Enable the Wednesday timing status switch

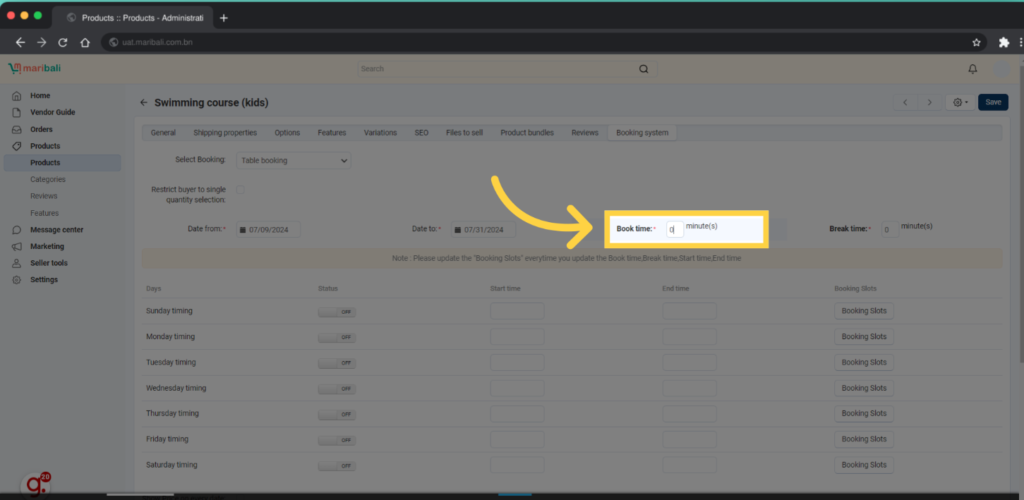tap(337, 388)
